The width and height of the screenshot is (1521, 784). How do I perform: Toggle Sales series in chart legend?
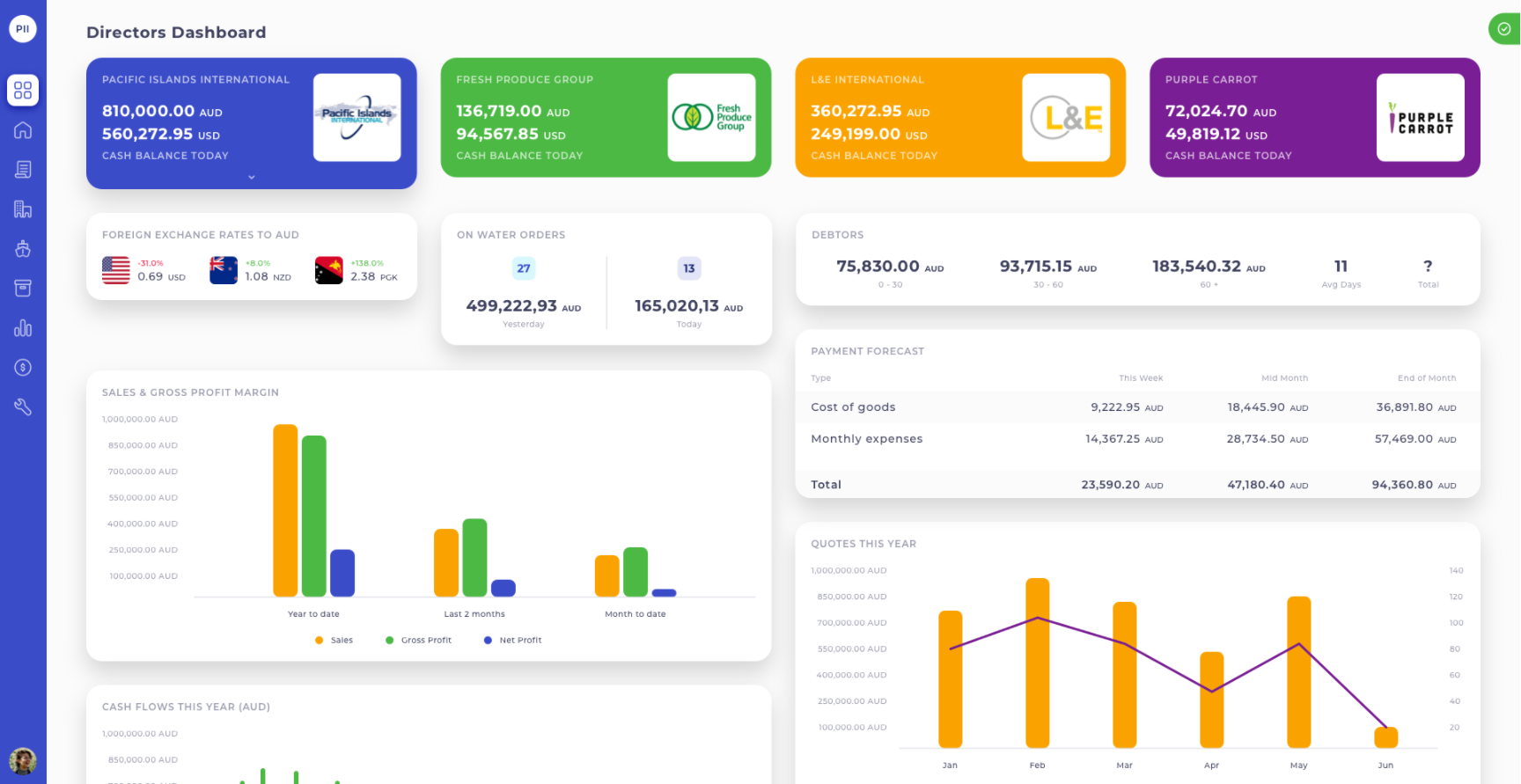click(x=334, y=641)
